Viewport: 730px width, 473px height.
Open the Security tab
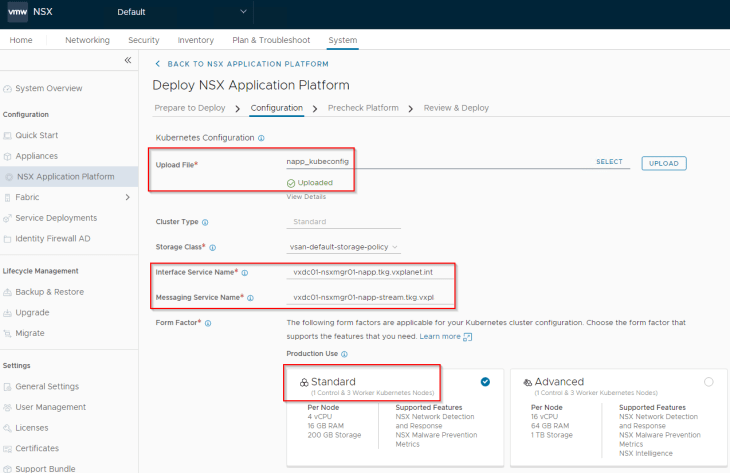coord(144,40)
